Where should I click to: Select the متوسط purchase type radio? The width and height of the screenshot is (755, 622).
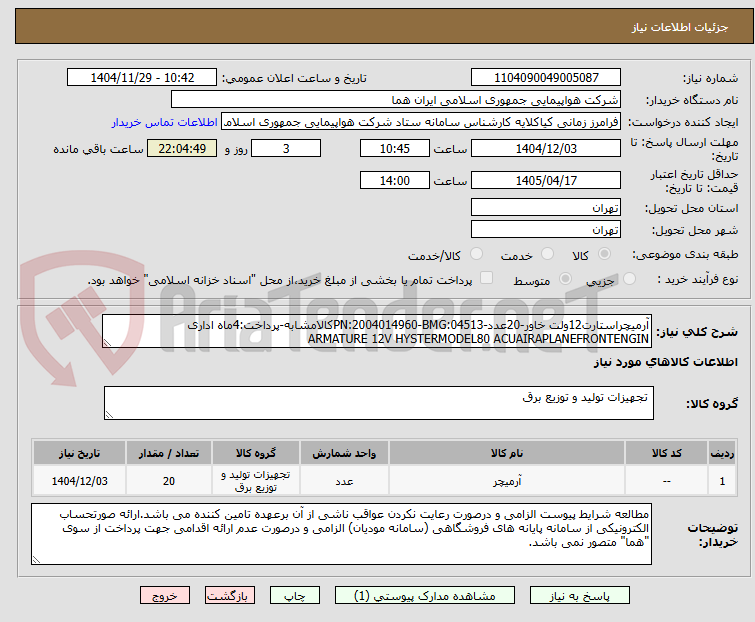565,279
